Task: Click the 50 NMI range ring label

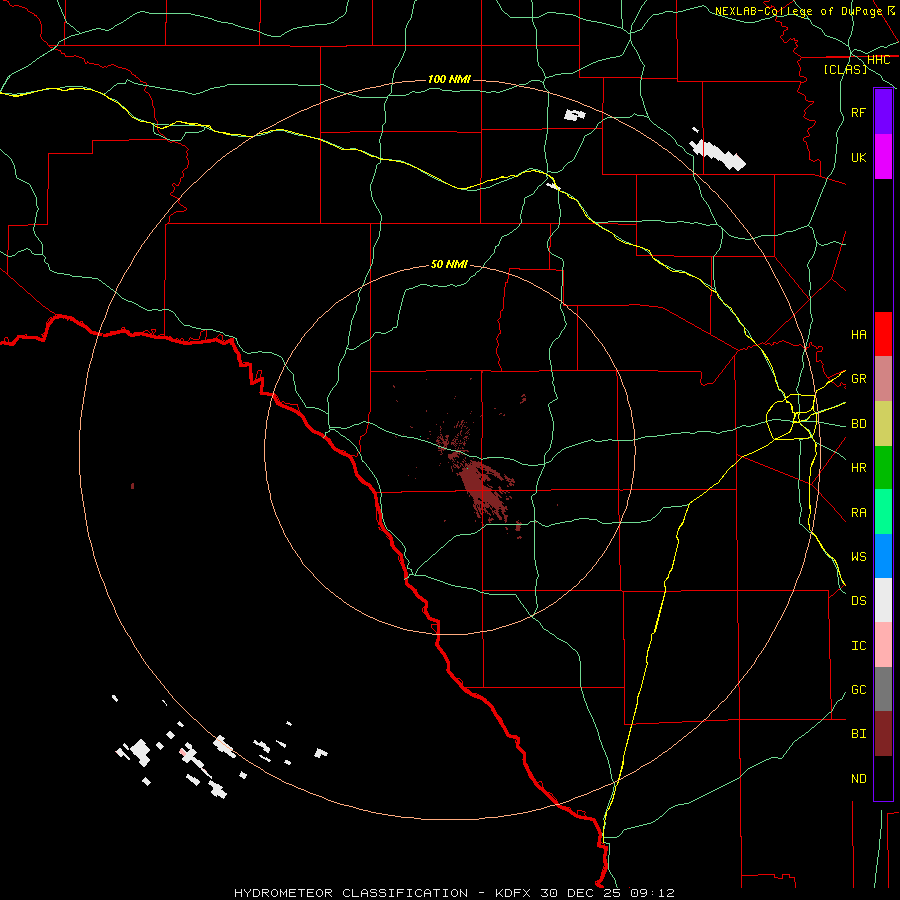Action: [x=449, y=264]
